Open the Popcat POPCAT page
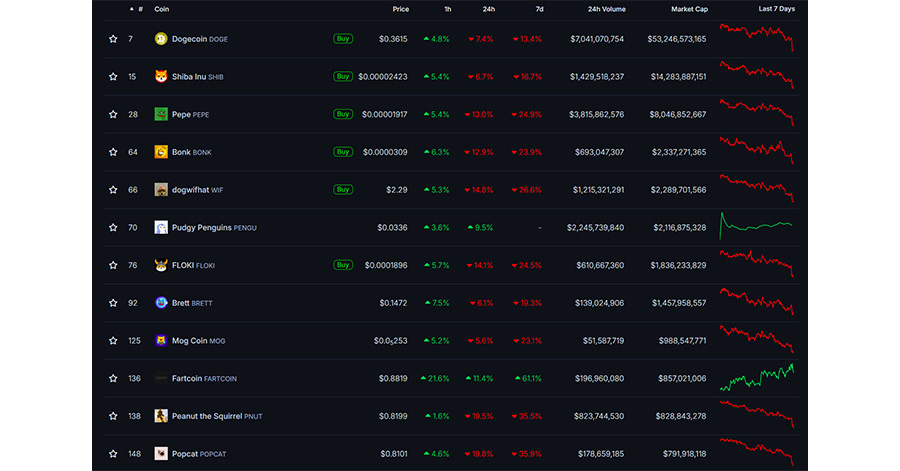 [199, 454]
